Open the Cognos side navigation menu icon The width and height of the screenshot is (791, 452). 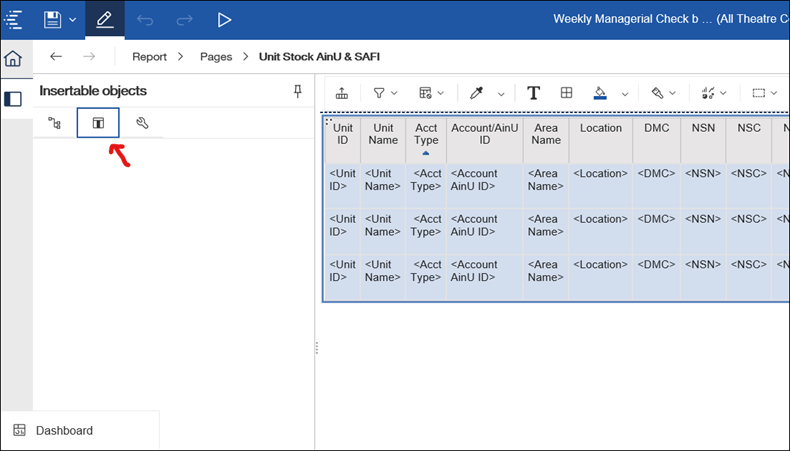[x=13, y=20]
